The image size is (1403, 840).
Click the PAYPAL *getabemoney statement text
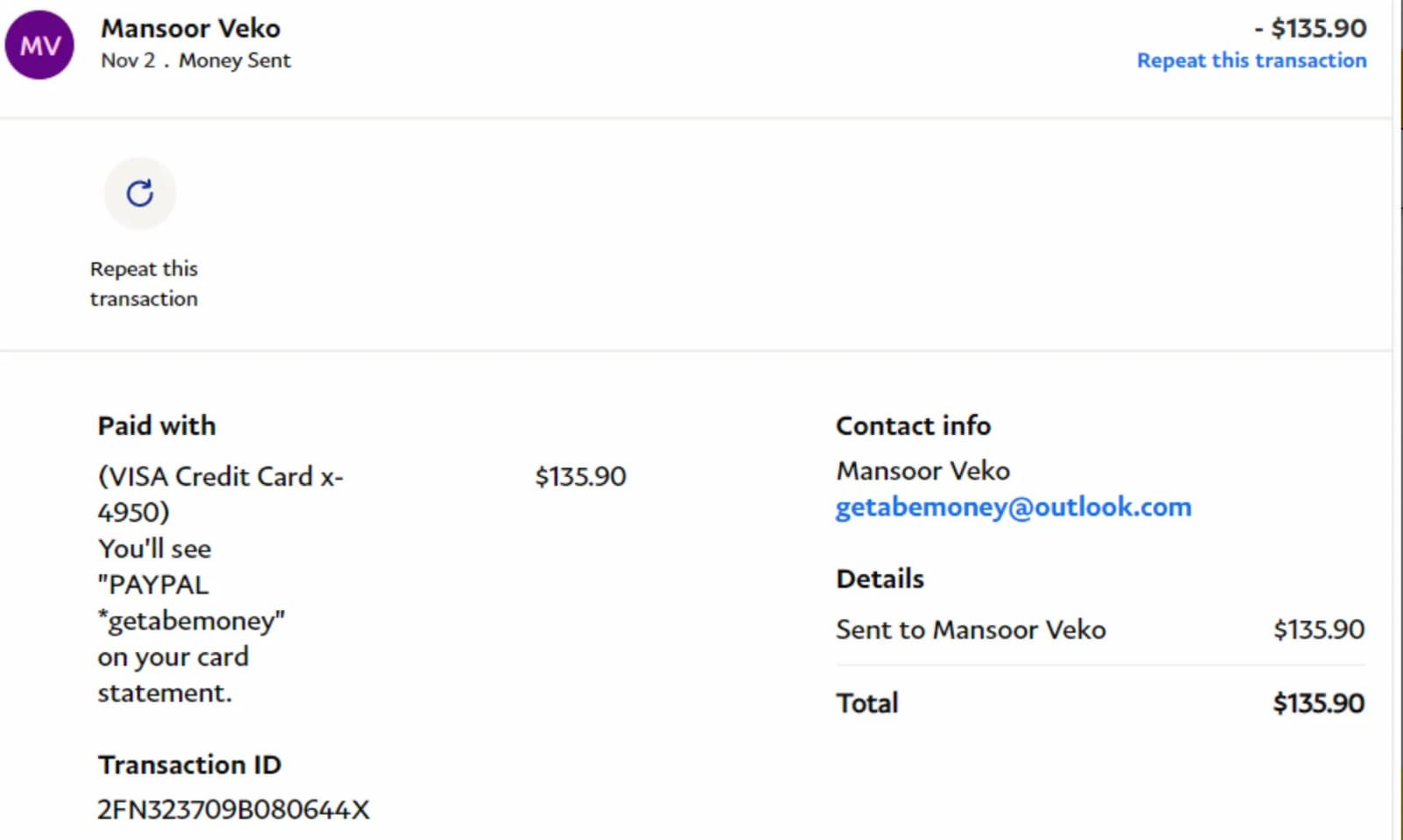(190, 602)
